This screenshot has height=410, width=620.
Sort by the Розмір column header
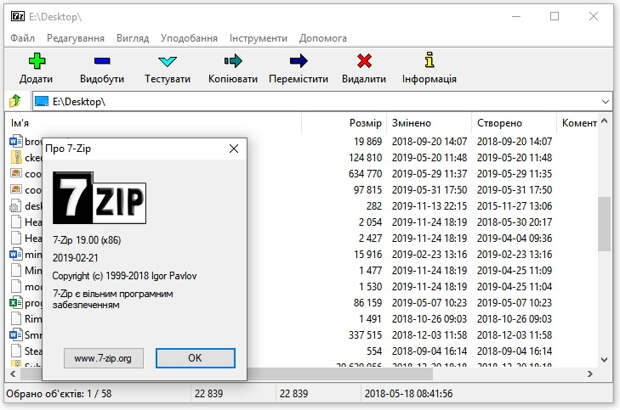[x=344, y=123]
